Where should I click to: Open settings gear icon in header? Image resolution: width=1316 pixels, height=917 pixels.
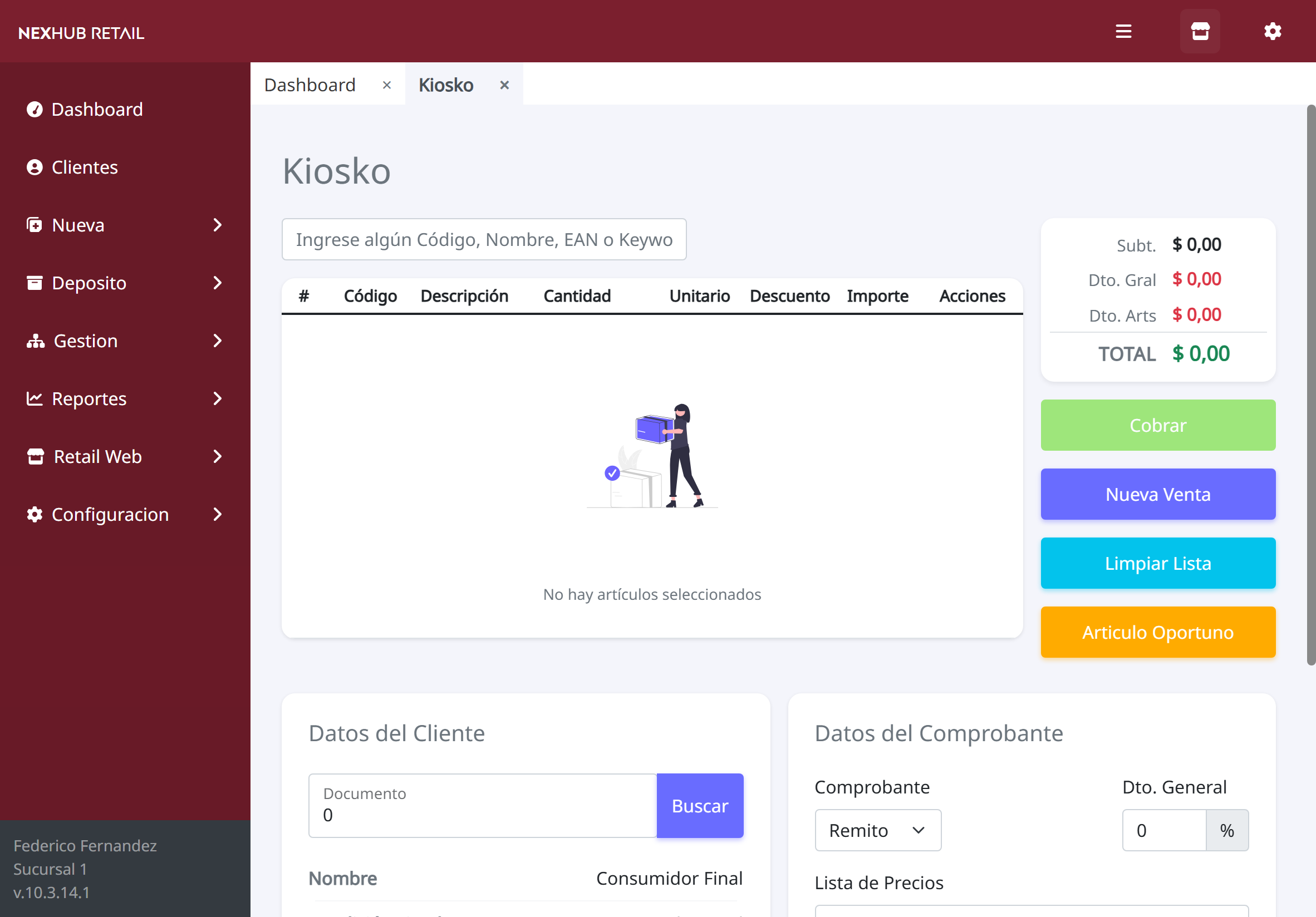pyautogui.click(x=1273, y=32)
